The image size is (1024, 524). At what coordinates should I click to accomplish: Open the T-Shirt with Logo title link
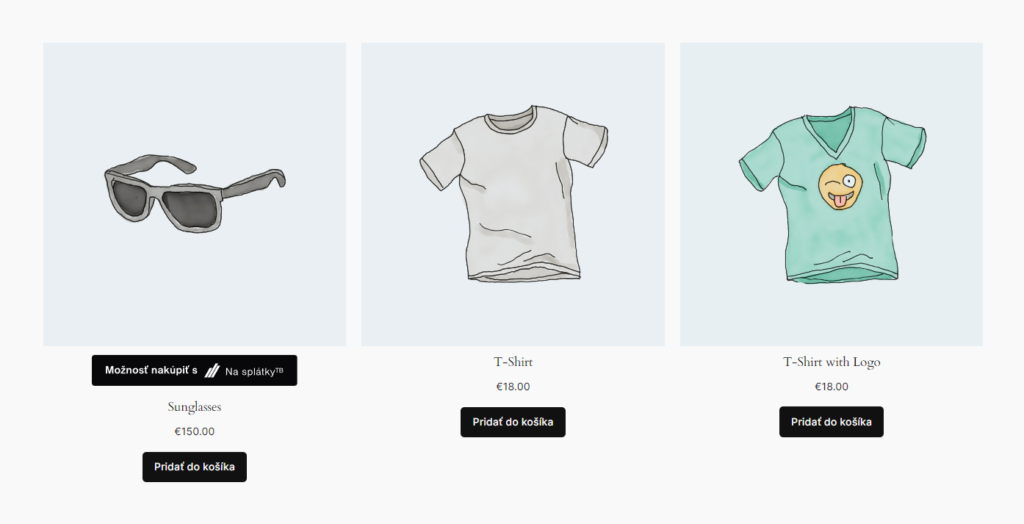click(831, 362)
